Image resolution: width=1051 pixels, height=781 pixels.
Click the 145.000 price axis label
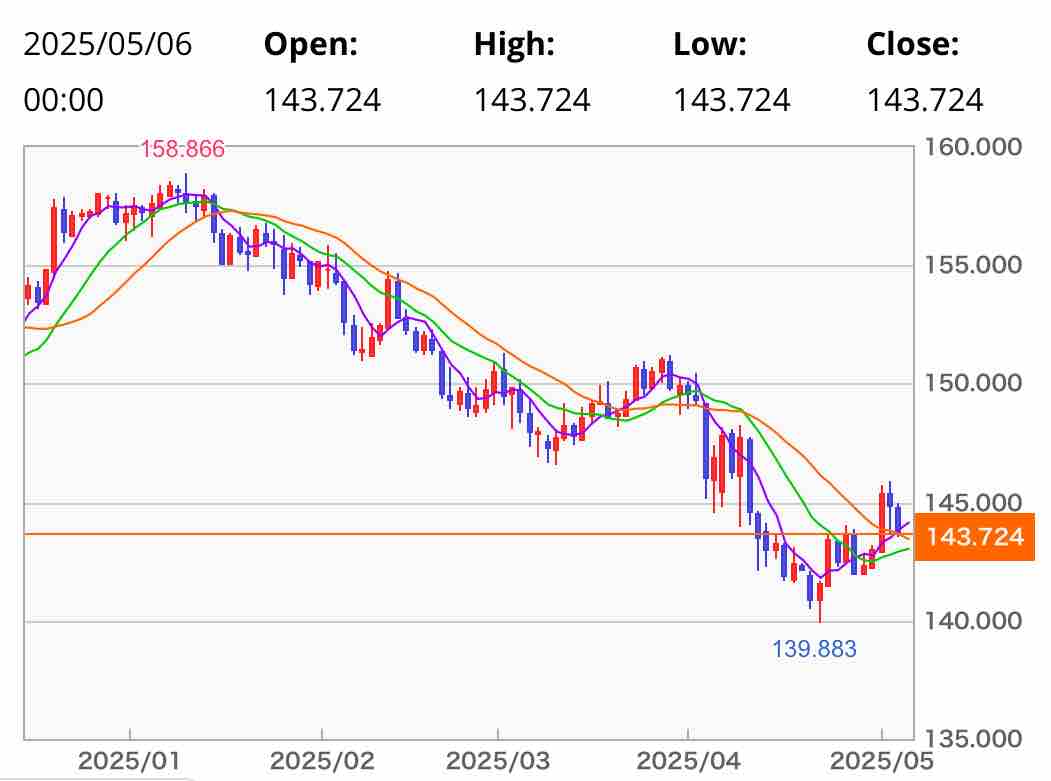pos(973,502)
